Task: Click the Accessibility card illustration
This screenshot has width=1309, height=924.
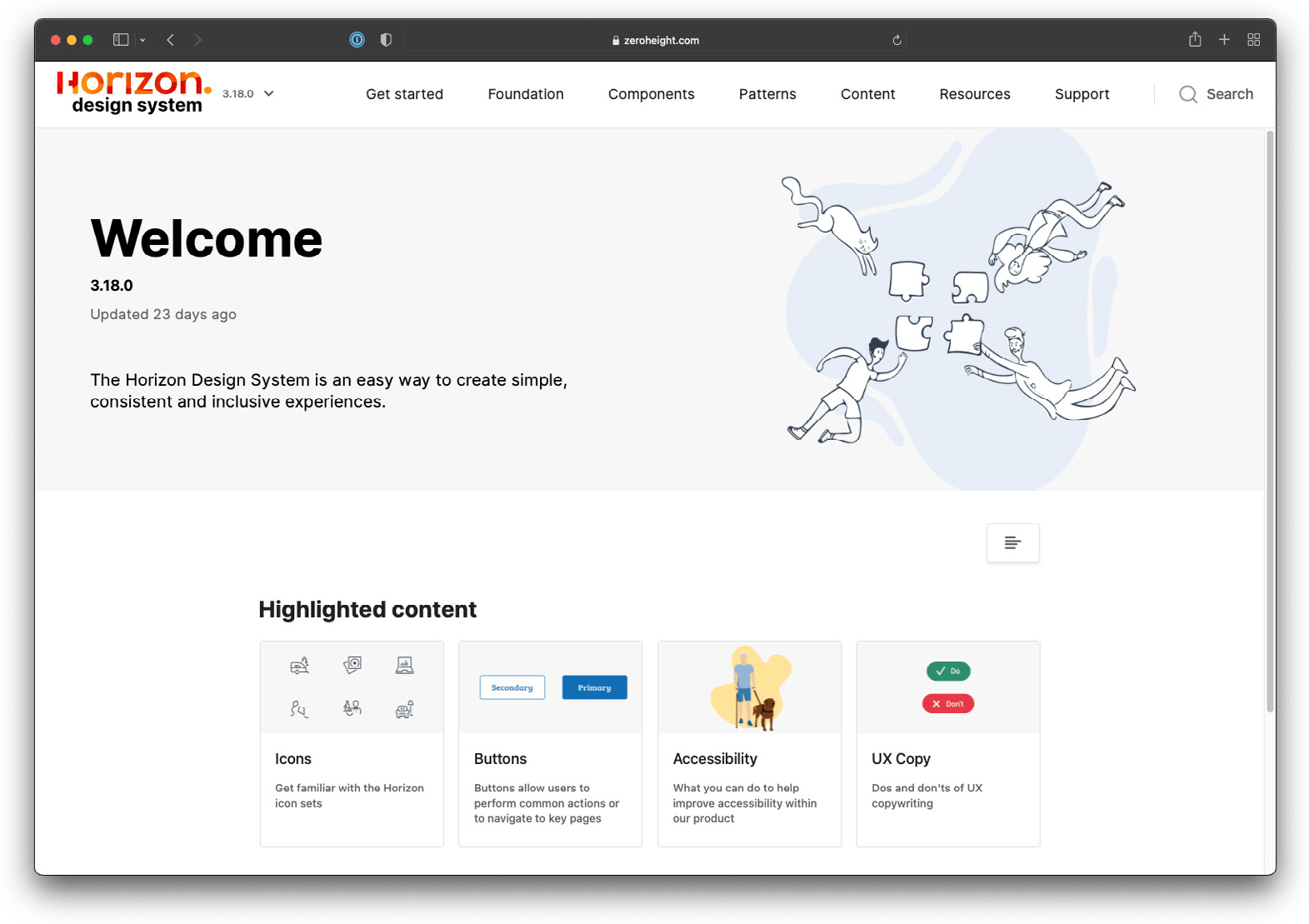Action: coord(749,687)
